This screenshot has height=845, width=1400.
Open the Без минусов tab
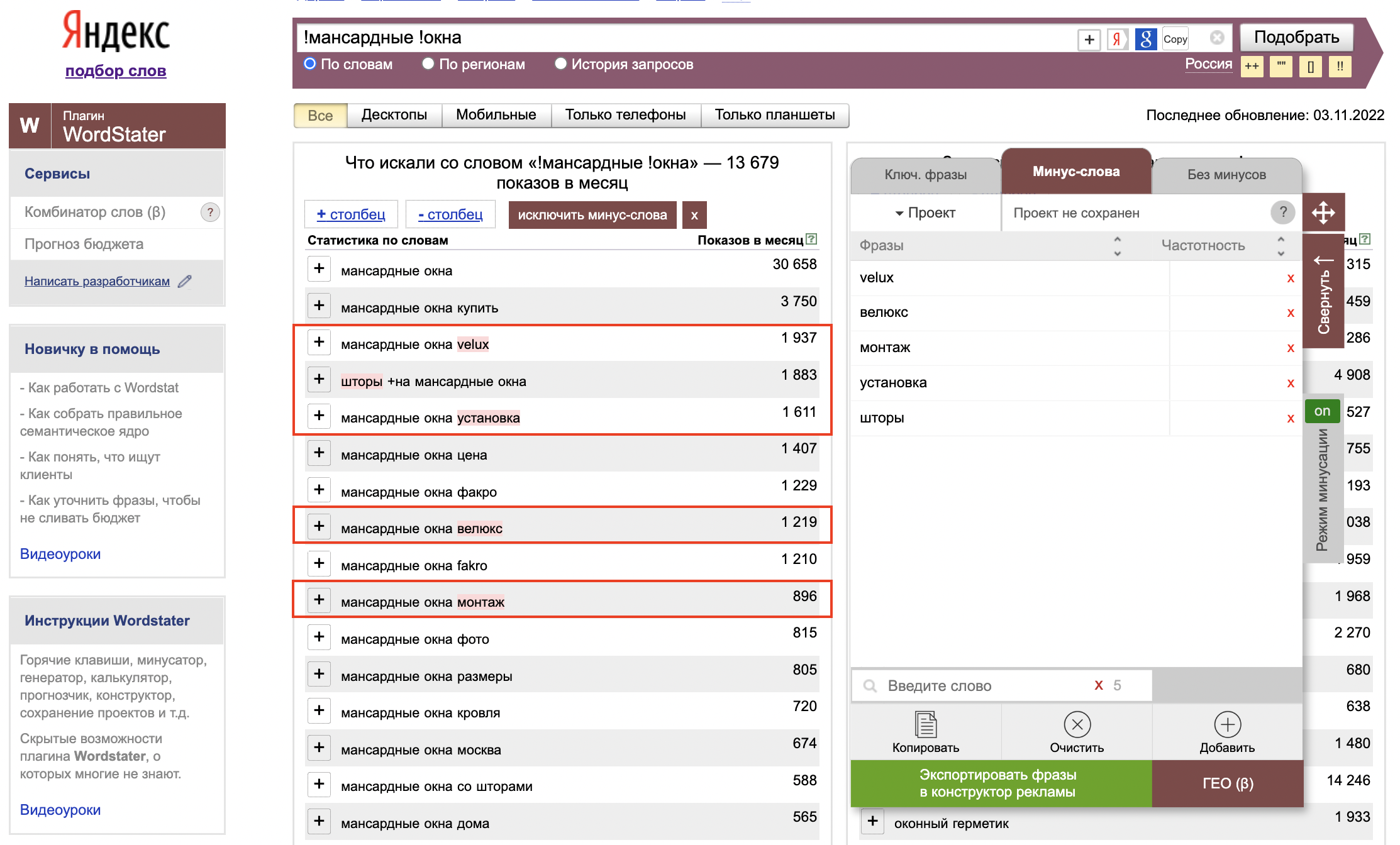[x=1226, y=175]
